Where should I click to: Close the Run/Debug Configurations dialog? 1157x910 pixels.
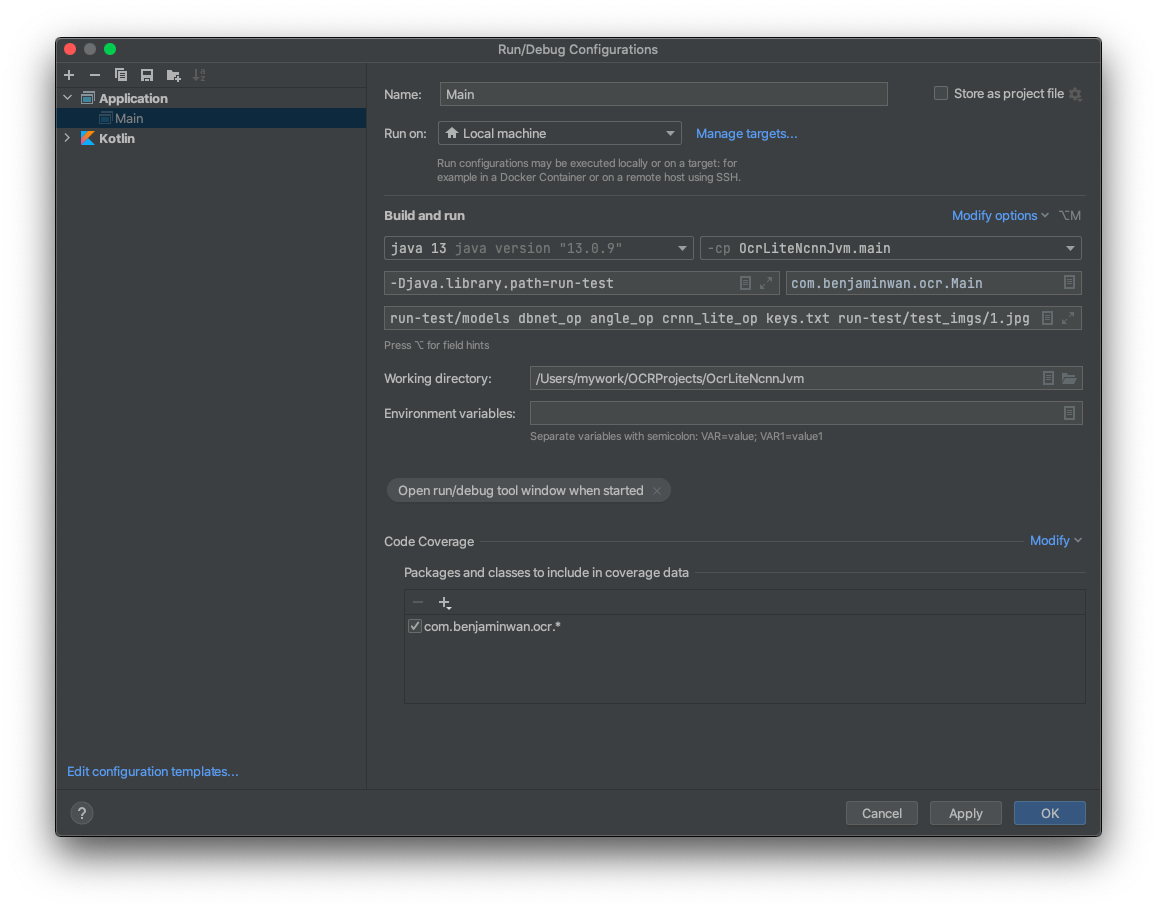70,49
